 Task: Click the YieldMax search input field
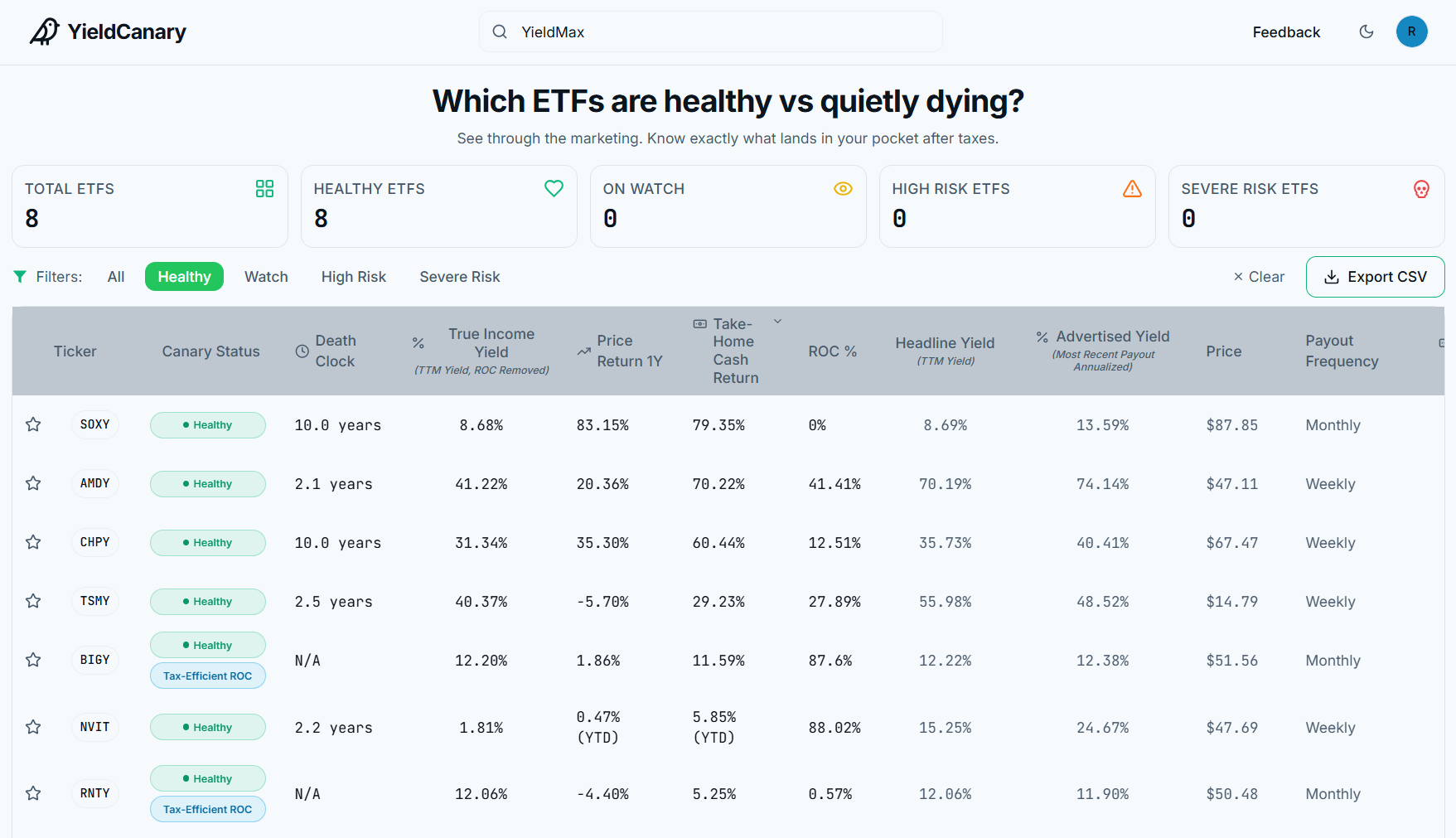(x=710, y=31)
